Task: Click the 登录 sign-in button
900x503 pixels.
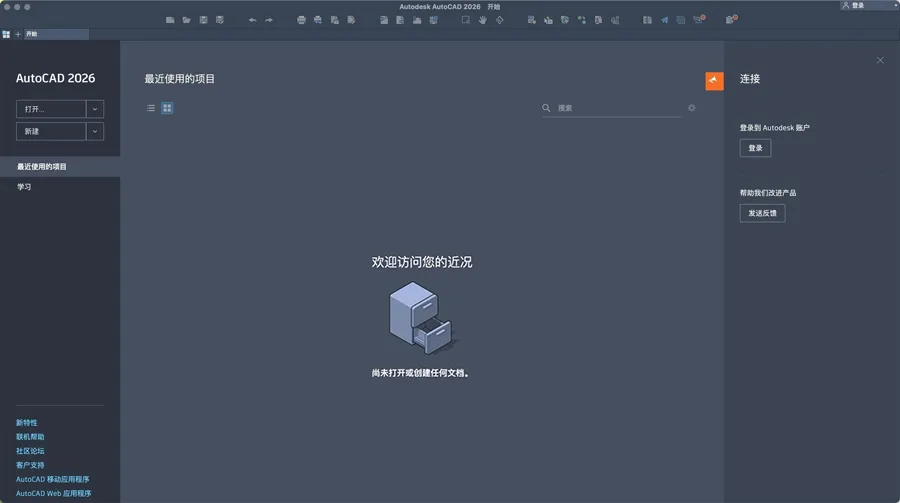Action: click(x=755, y=148)
